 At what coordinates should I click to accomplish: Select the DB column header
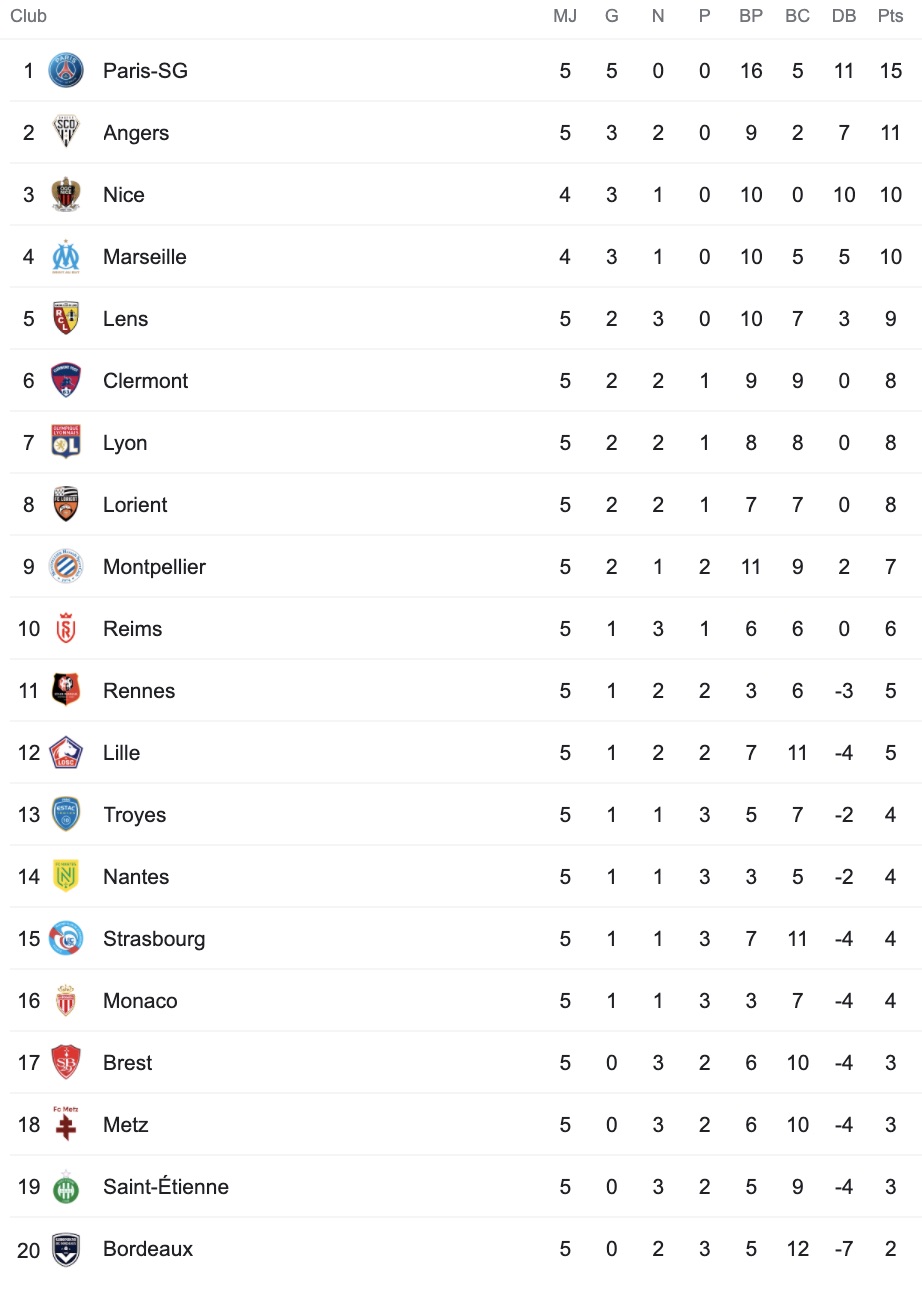[x=844, y=16]
